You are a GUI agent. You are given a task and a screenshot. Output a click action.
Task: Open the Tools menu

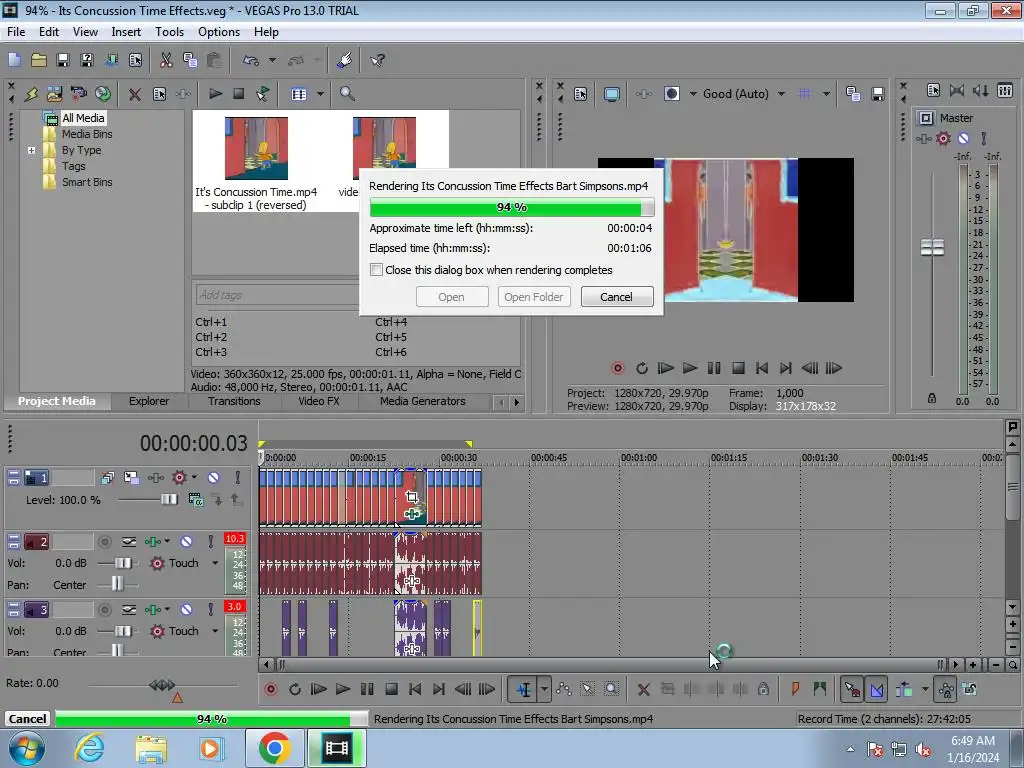169,32
